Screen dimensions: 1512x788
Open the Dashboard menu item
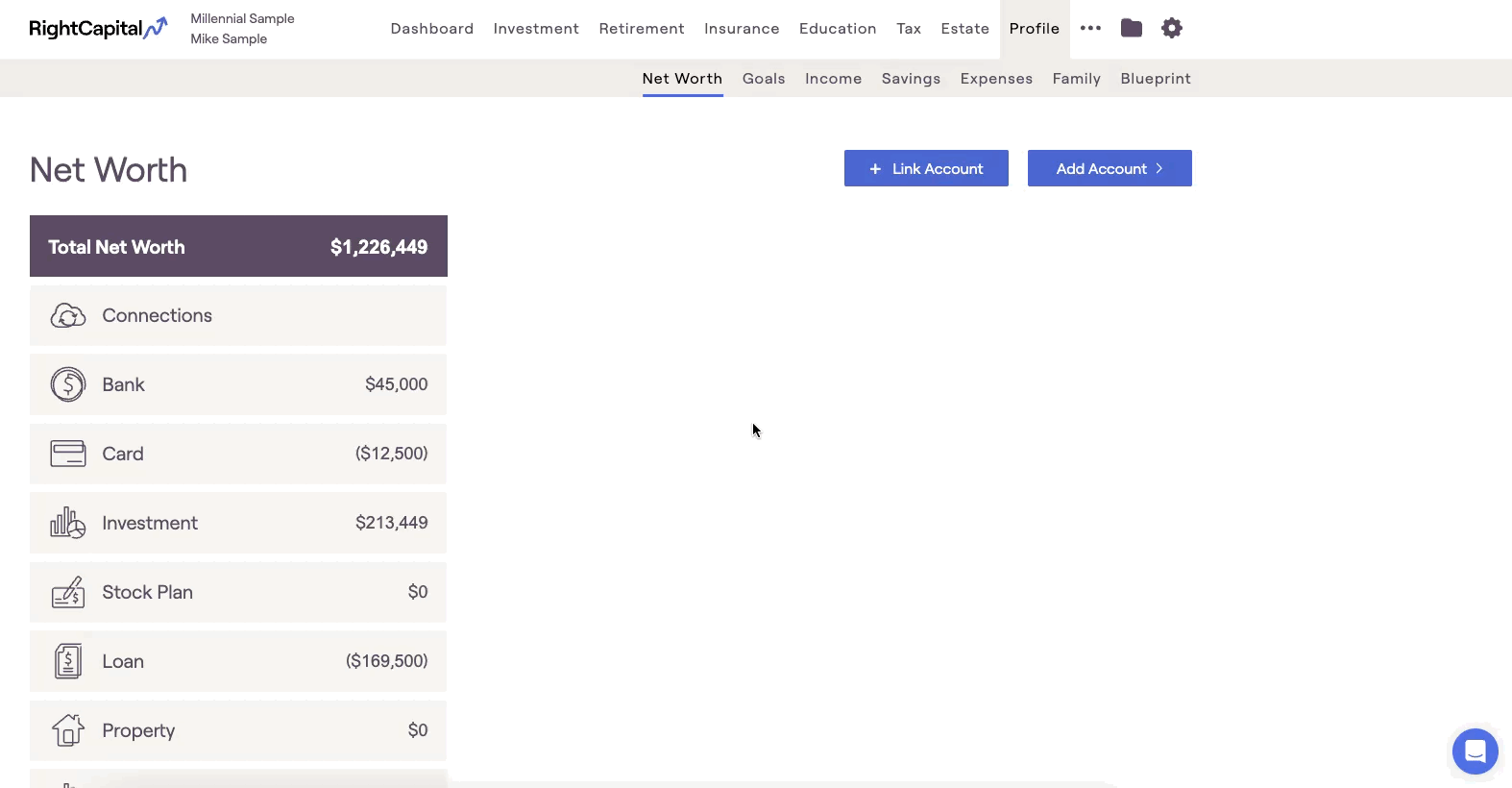[x=432, y=29]
